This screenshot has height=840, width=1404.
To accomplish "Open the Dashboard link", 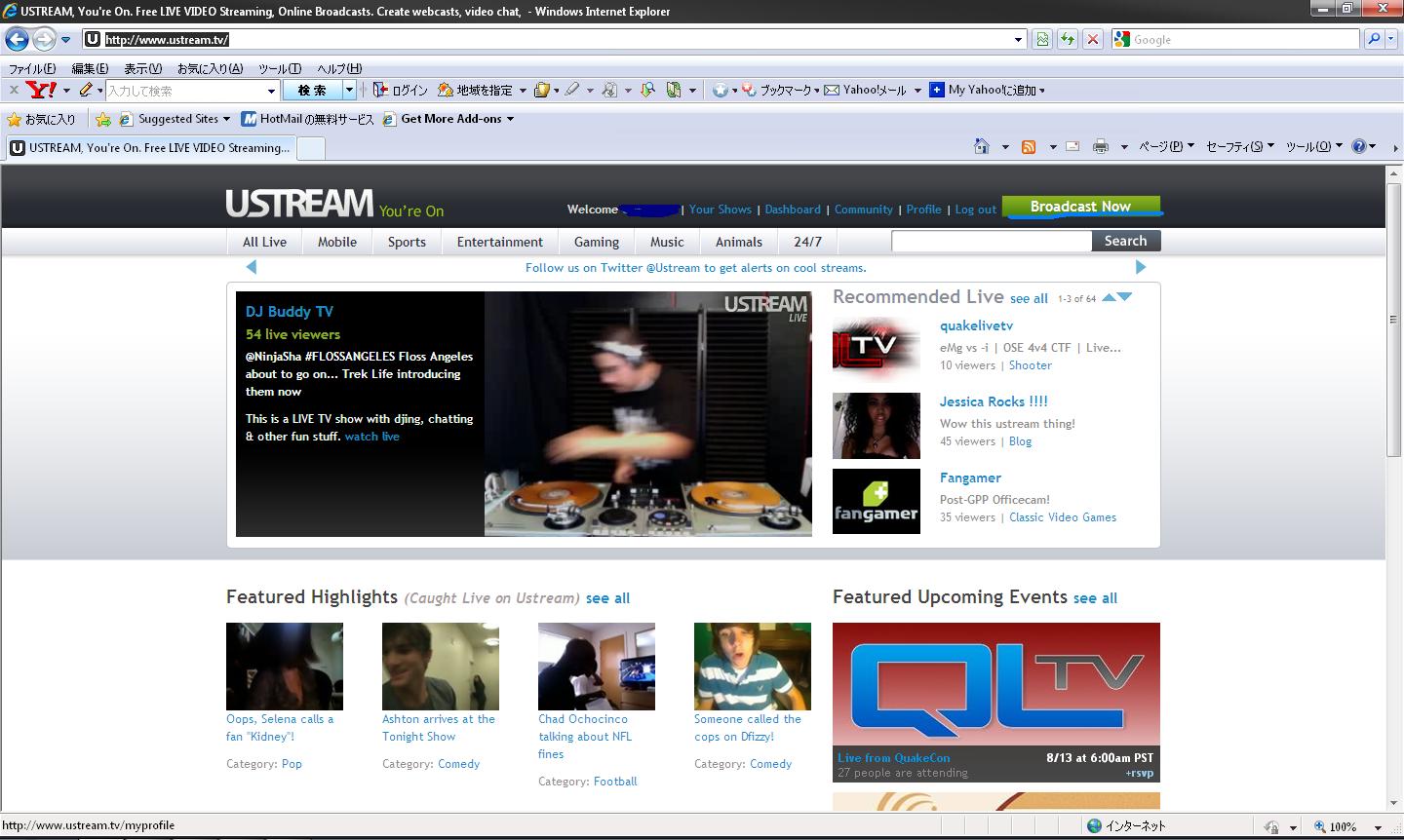I will [793, 210].
